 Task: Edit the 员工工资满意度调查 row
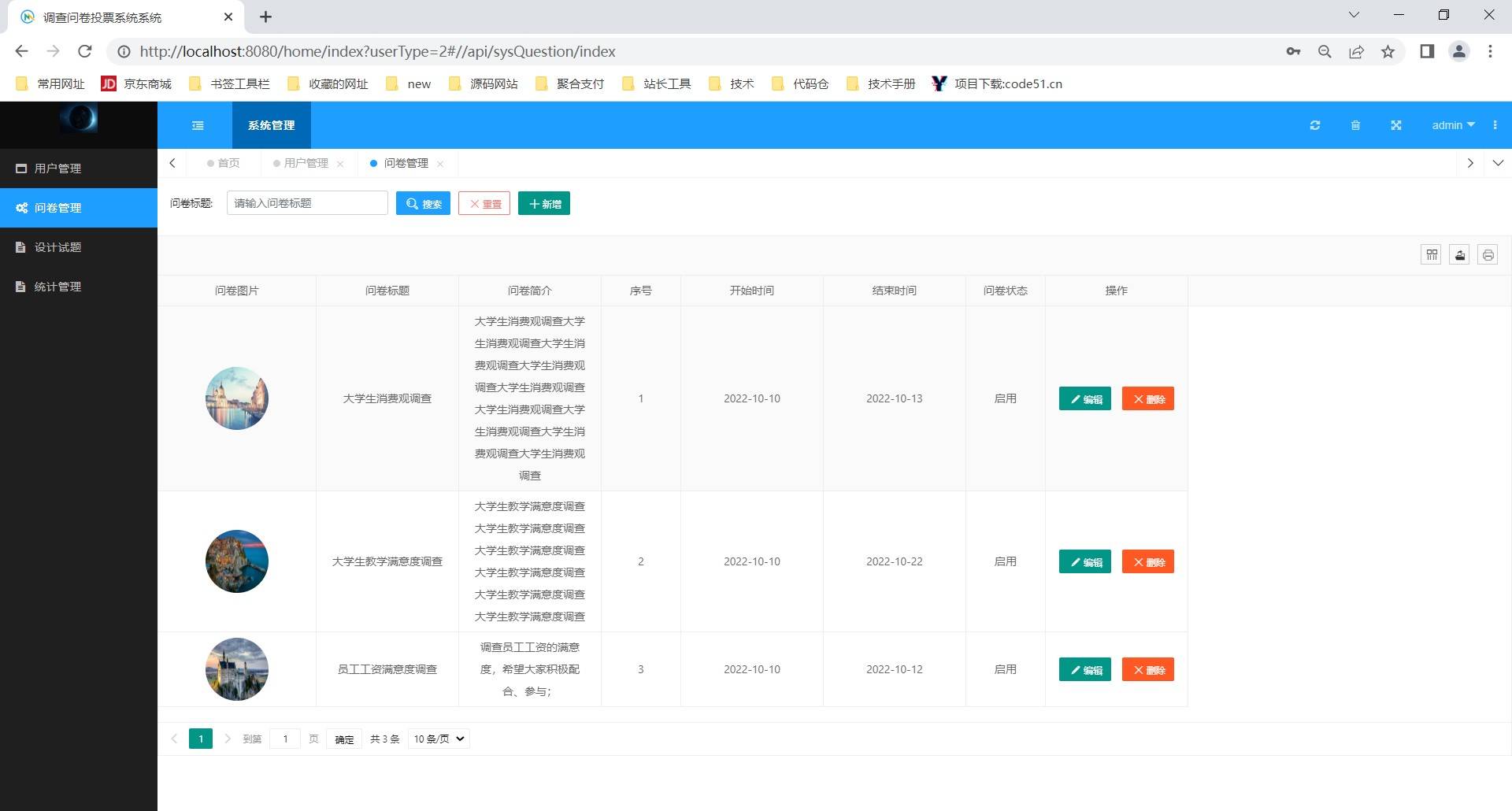[1085, 669]
